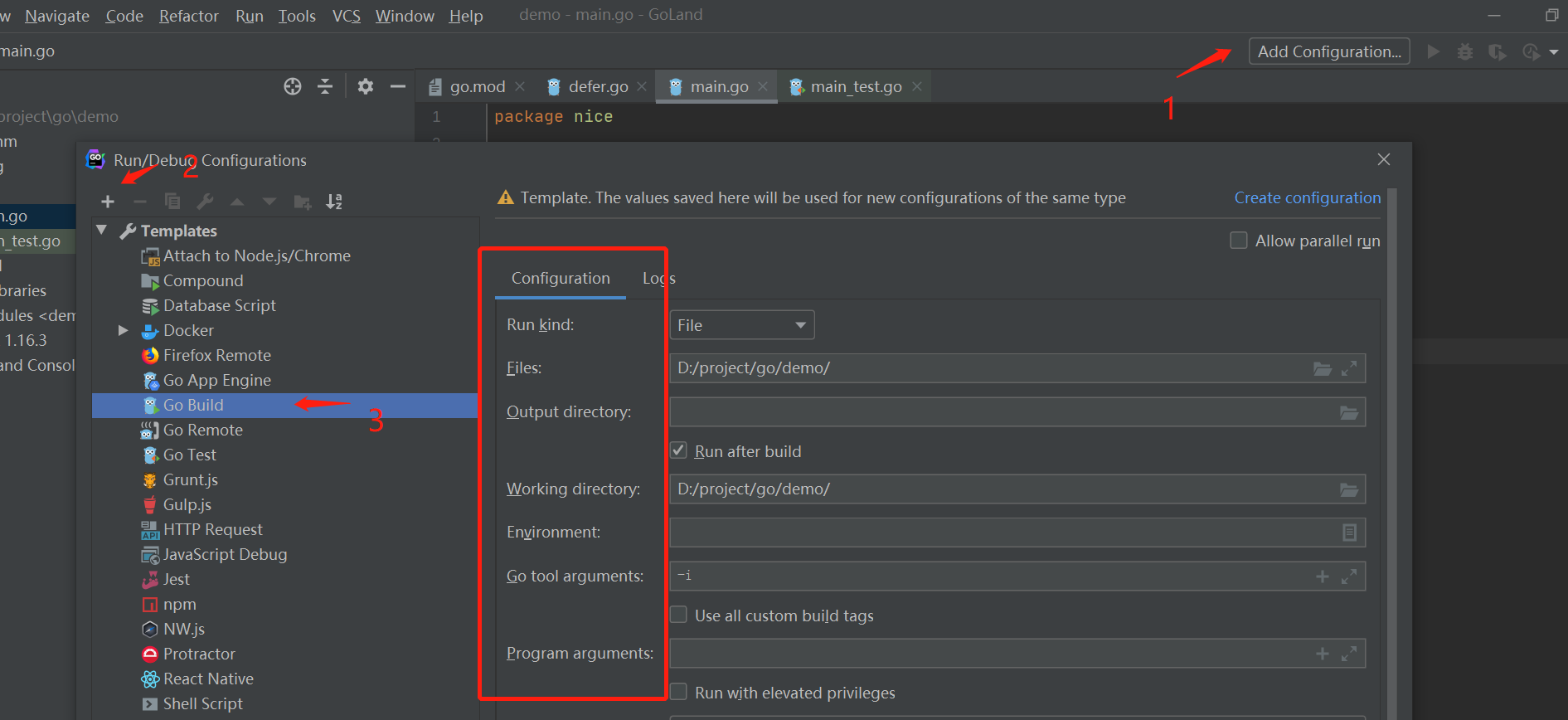
Task: Click plus icon in Go tool arguments
Action: [1323, 576]
